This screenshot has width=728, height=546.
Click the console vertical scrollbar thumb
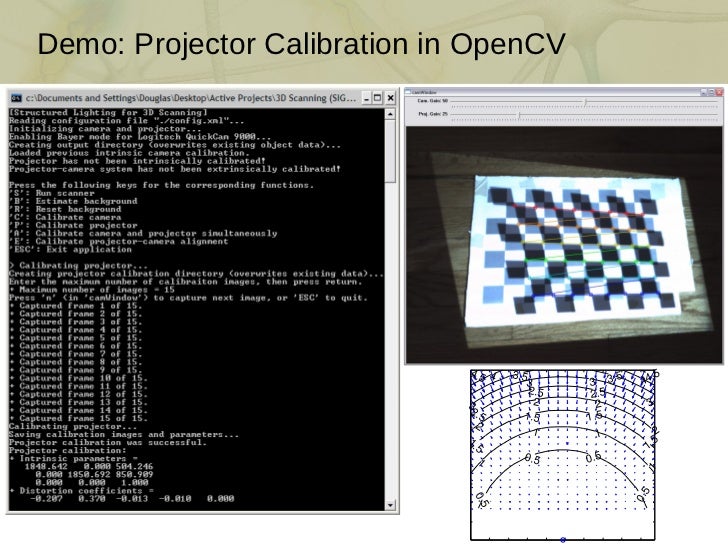tap(390, 151)
